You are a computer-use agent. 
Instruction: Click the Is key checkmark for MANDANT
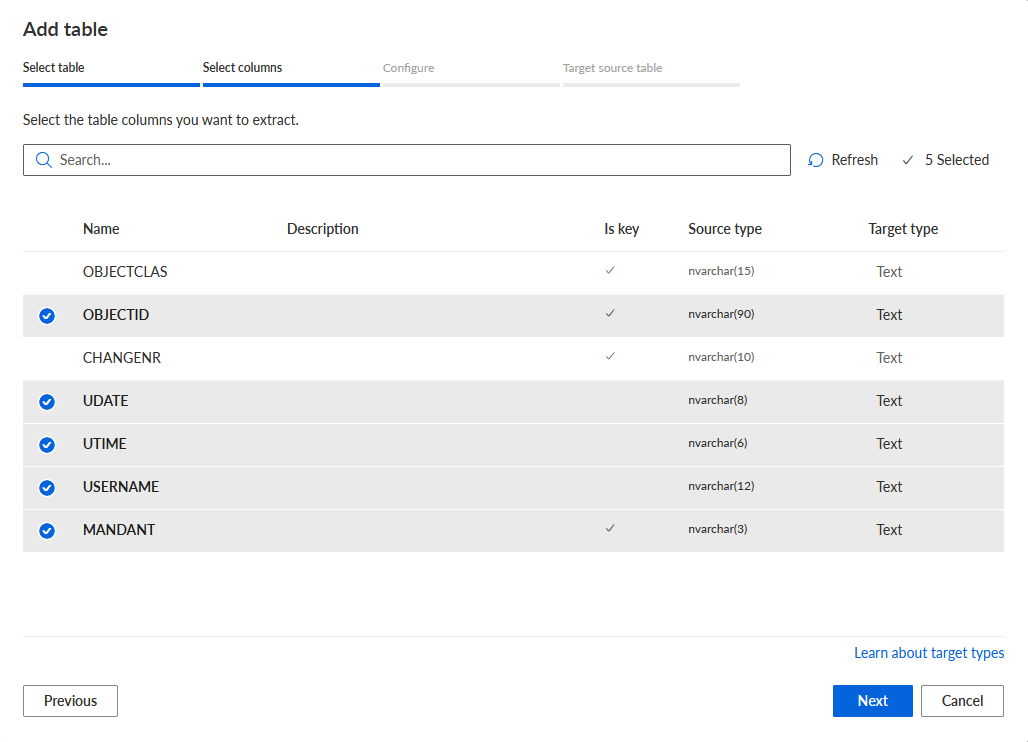coord(610,528)
